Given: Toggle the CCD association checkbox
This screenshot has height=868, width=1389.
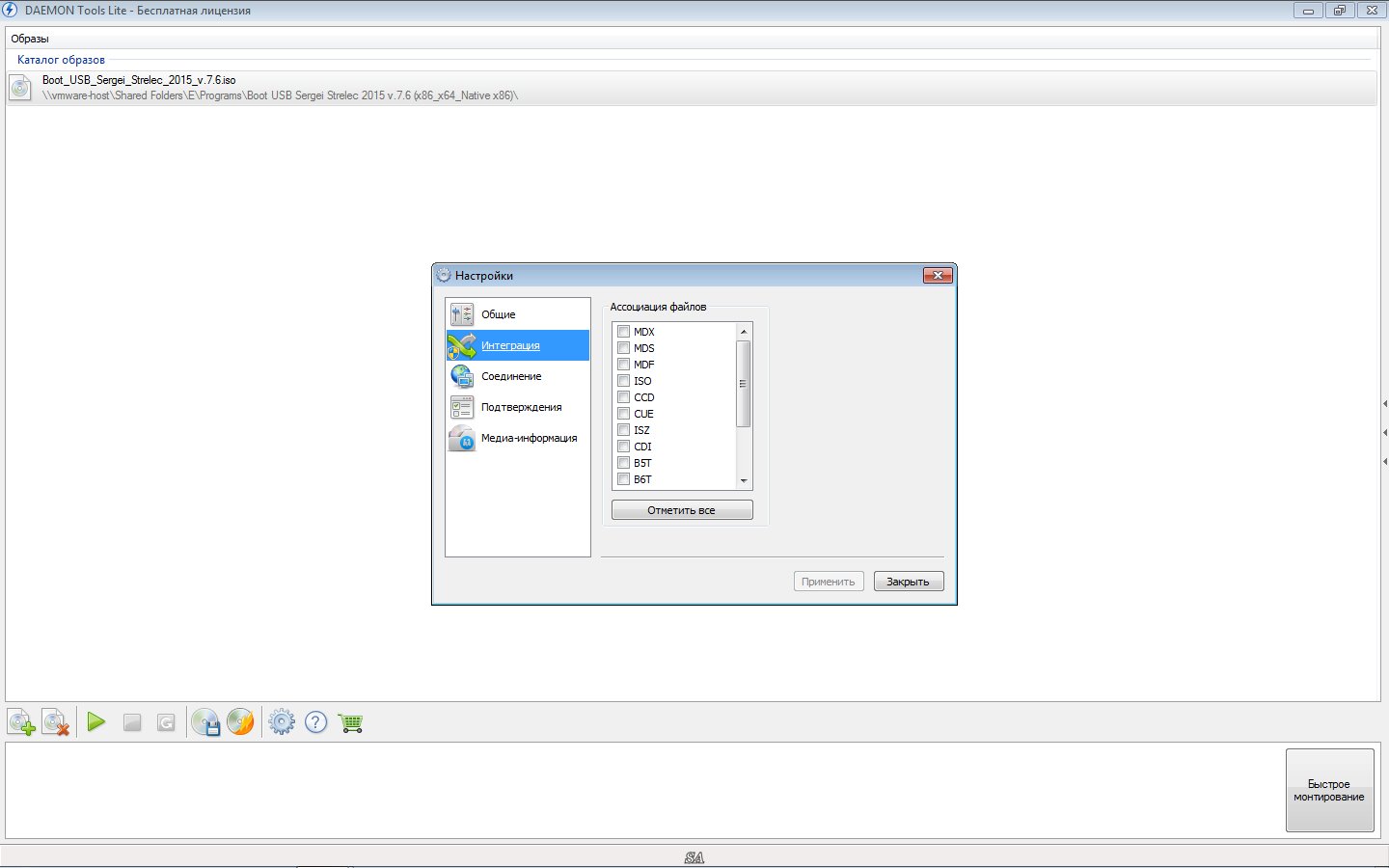Looking at the screenshot, I should point(623,397).
